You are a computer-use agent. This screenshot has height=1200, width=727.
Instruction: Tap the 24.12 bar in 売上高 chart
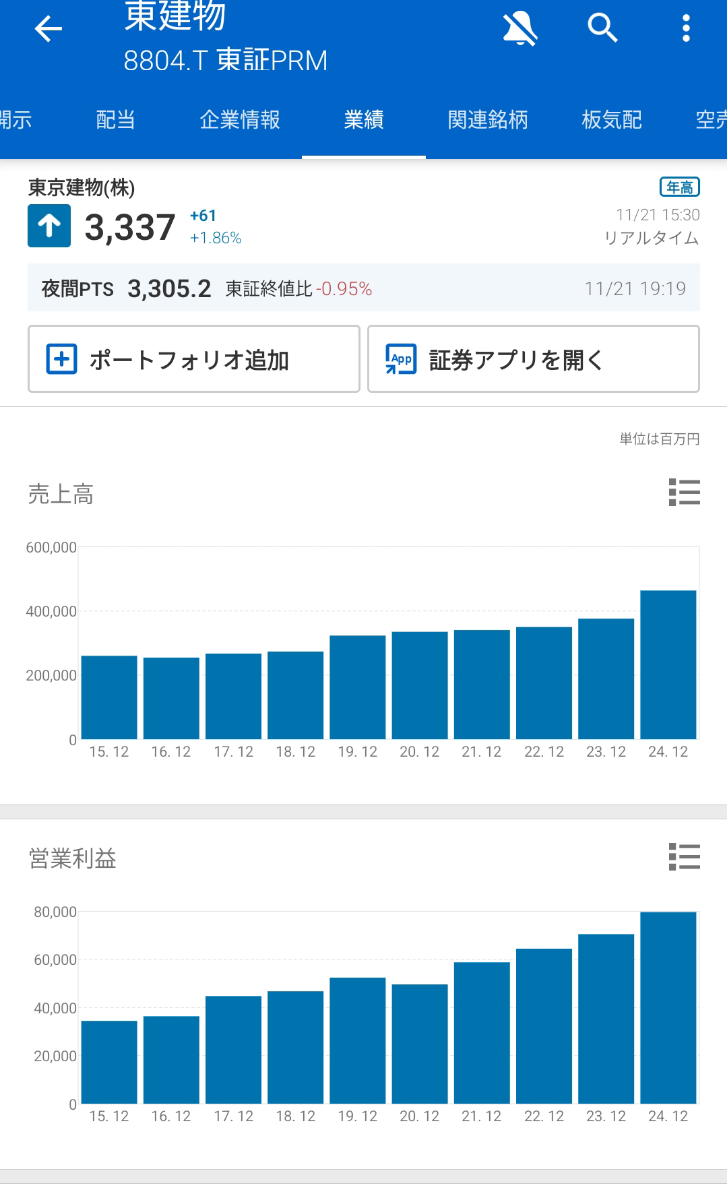click(x=668, y=665)
